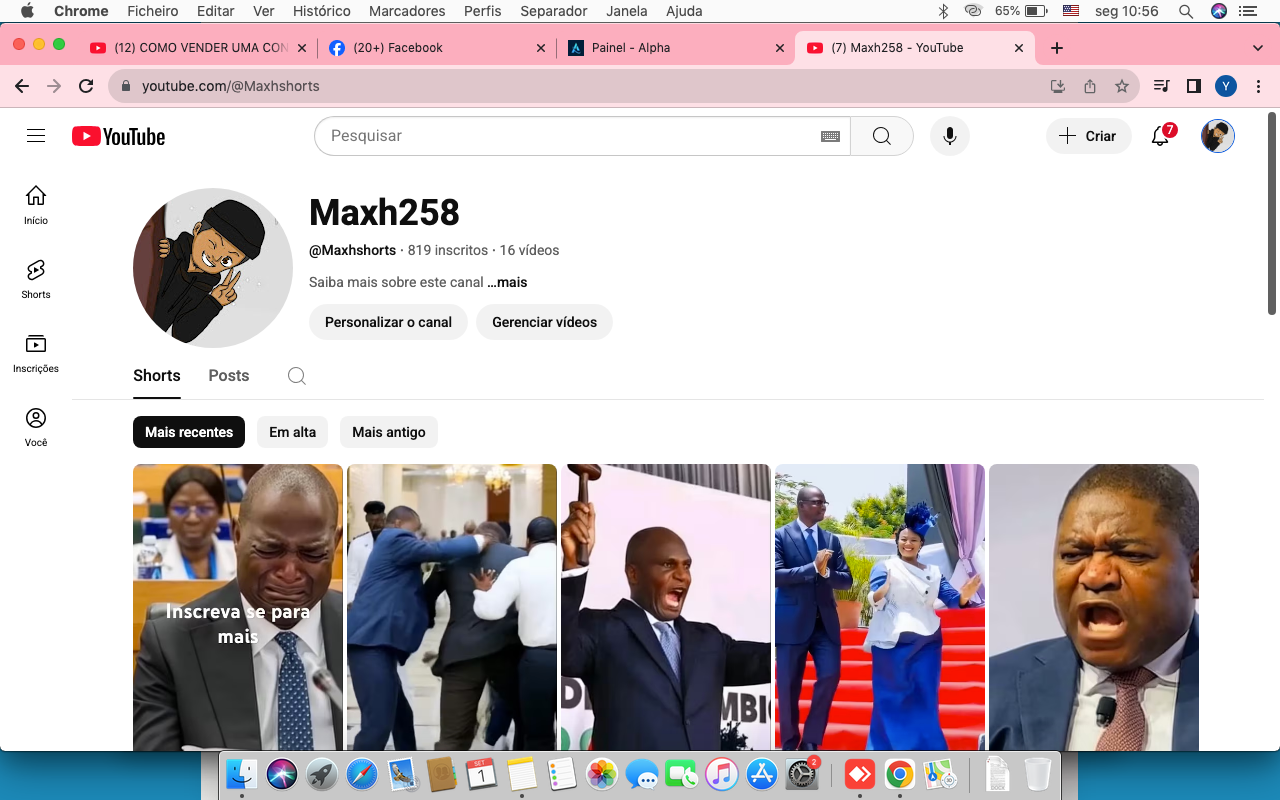Screen dimensions: 1280x800
Task: Click the install app icon in the address bar
Action: coord(1058,86)
